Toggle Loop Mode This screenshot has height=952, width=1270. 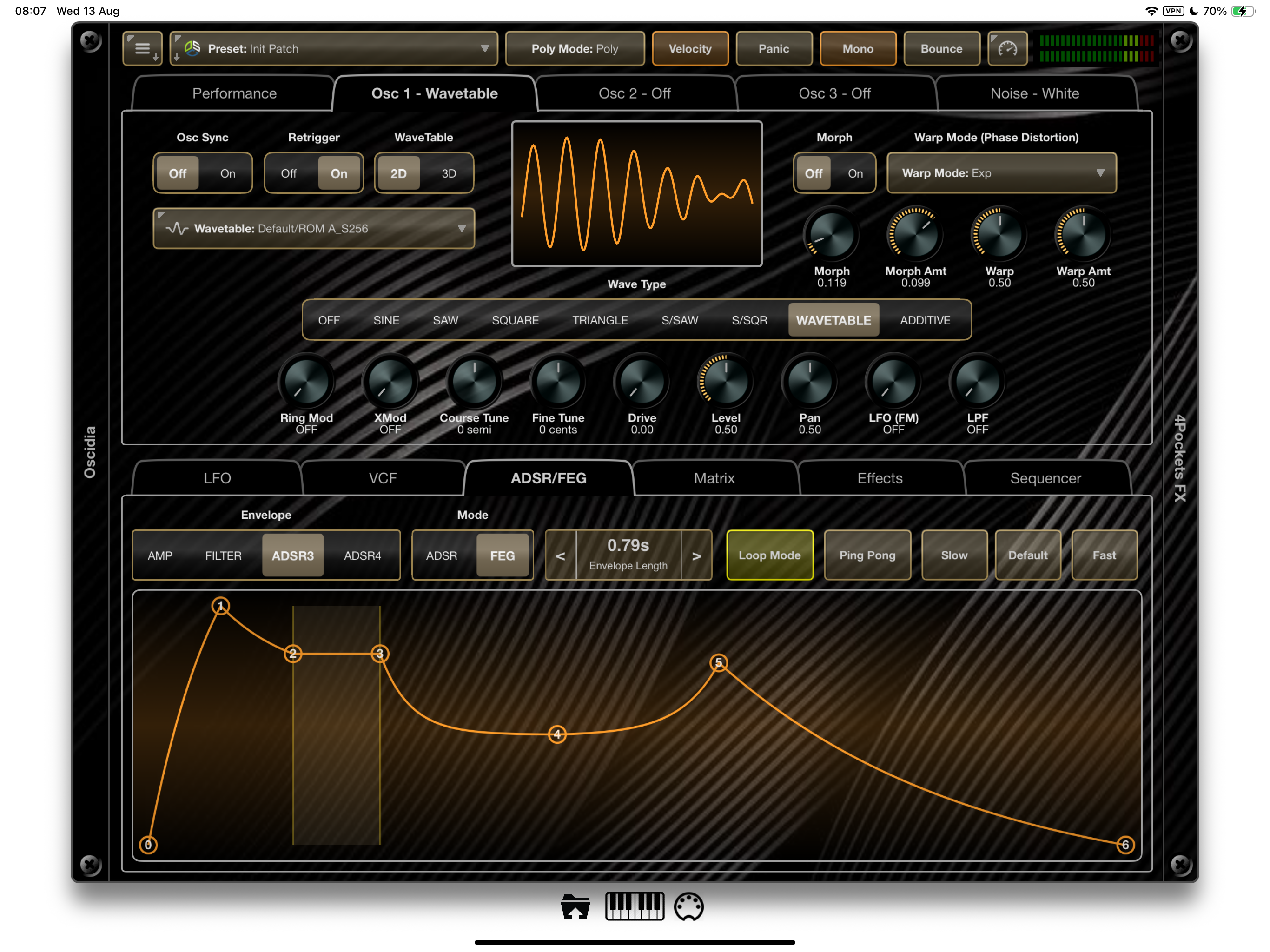(x=769, y=555)
